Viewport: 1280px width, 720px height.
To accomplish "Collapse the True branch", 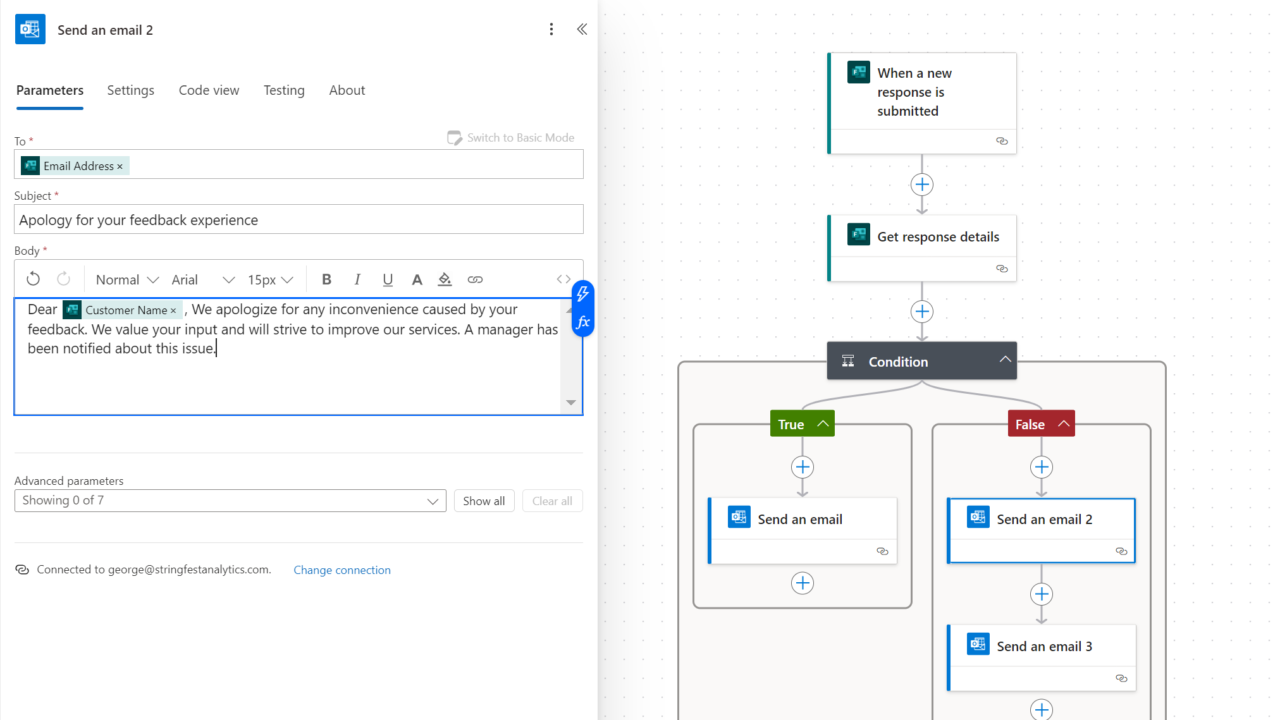I will click(x=823, y=424).
